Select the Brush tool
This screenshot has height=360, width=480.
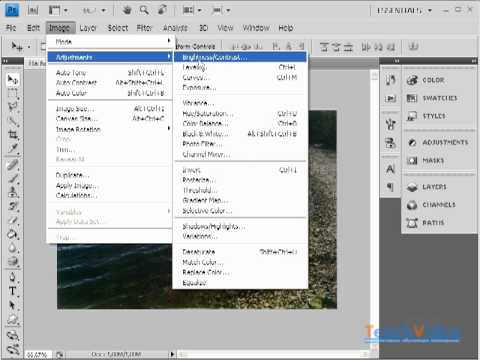tap(13, 178)
